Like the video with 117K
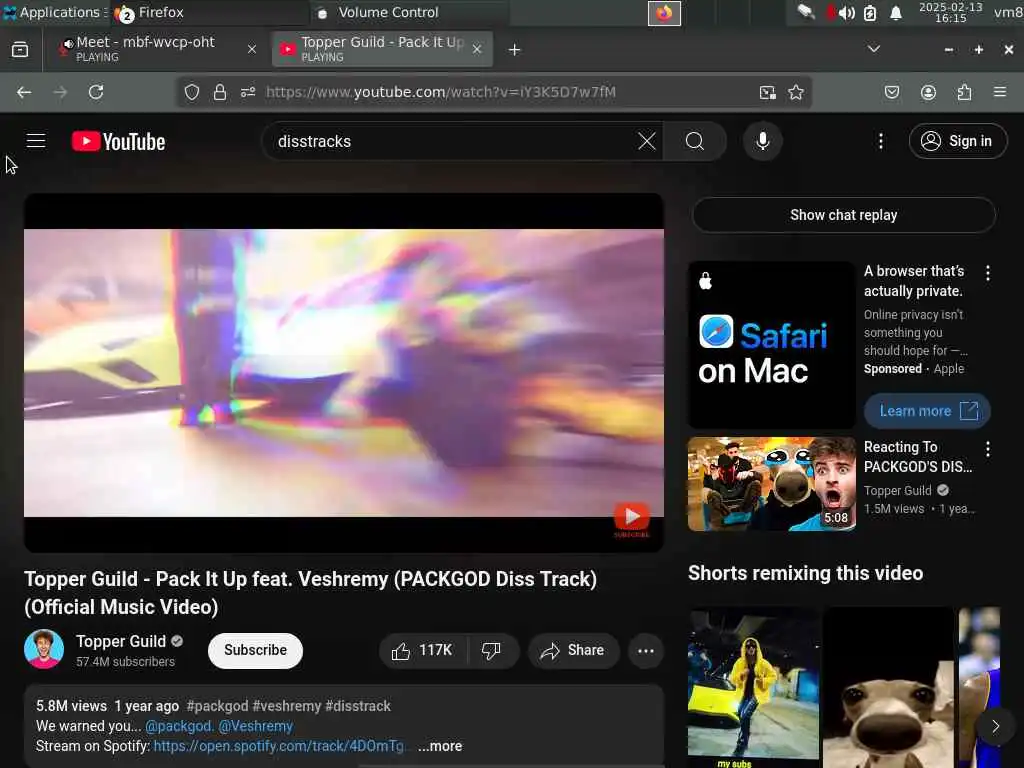Image resolution: width=1024 pixels, height=768 pixels. click(423, 650)
